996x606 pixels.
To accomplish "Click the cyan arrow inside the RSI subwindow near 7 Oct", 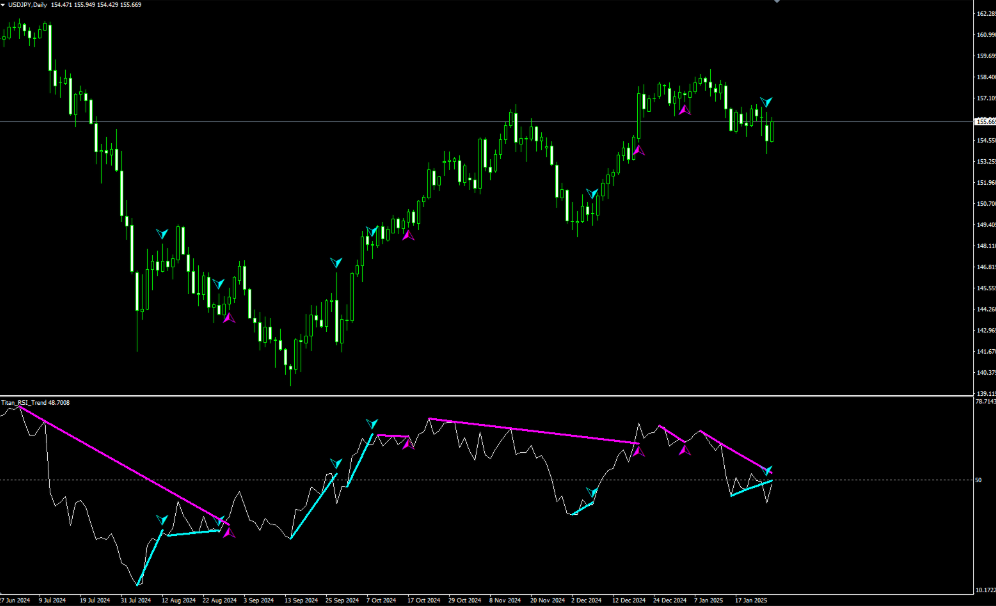I will 372,422.
